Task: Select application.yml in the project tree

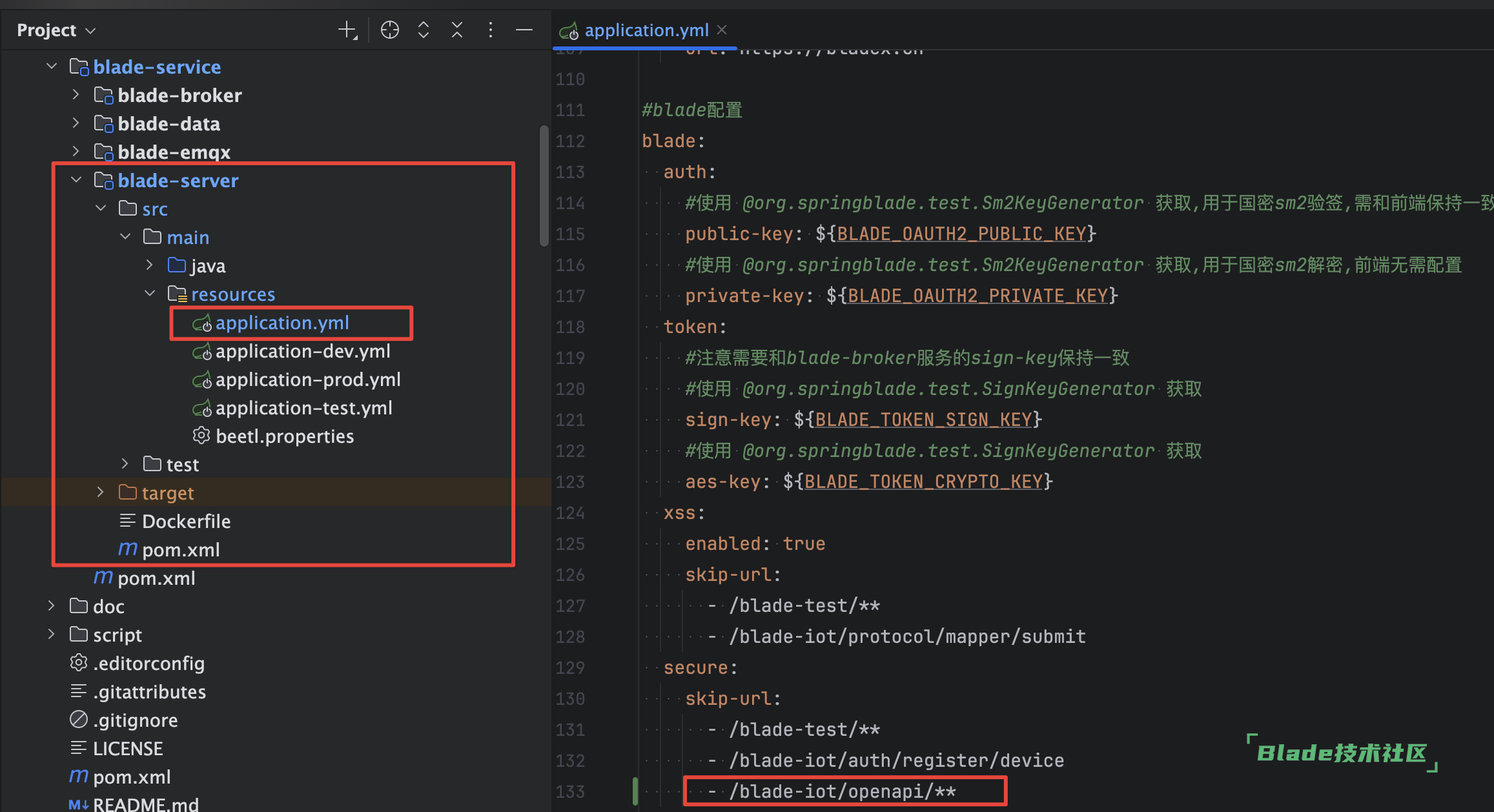Action: [x=282, y=323]
